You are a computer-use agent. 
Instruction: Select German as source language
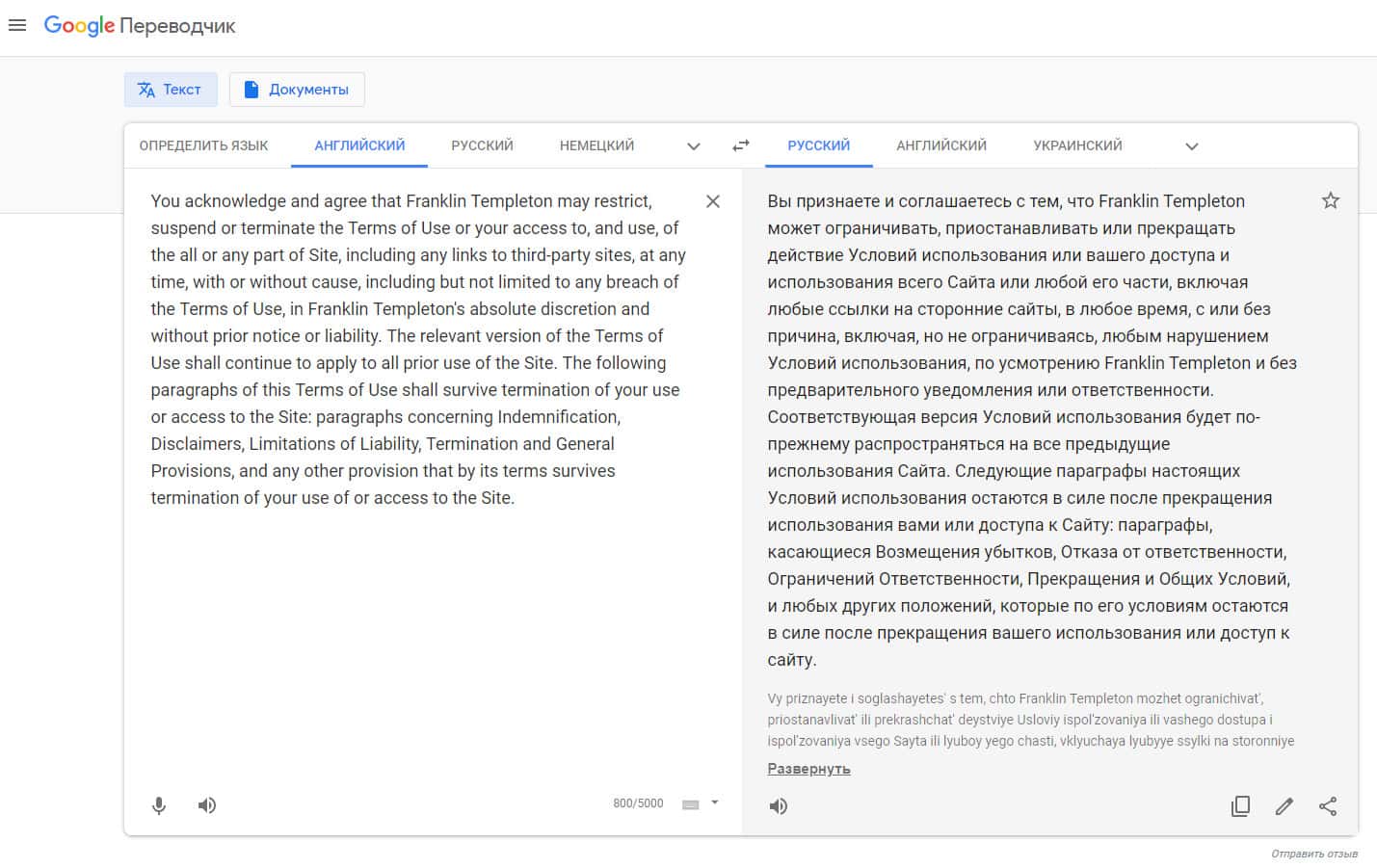[596, 145]
